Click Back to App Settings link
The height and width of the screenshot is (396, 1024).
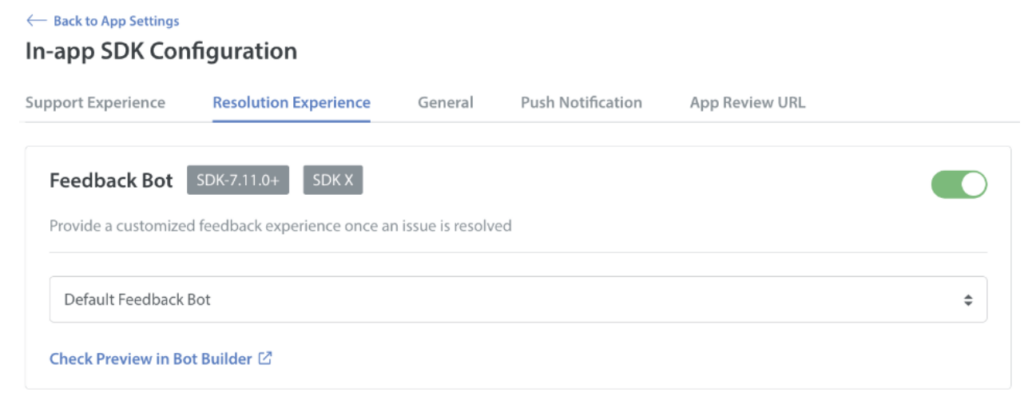coord(116,21)
